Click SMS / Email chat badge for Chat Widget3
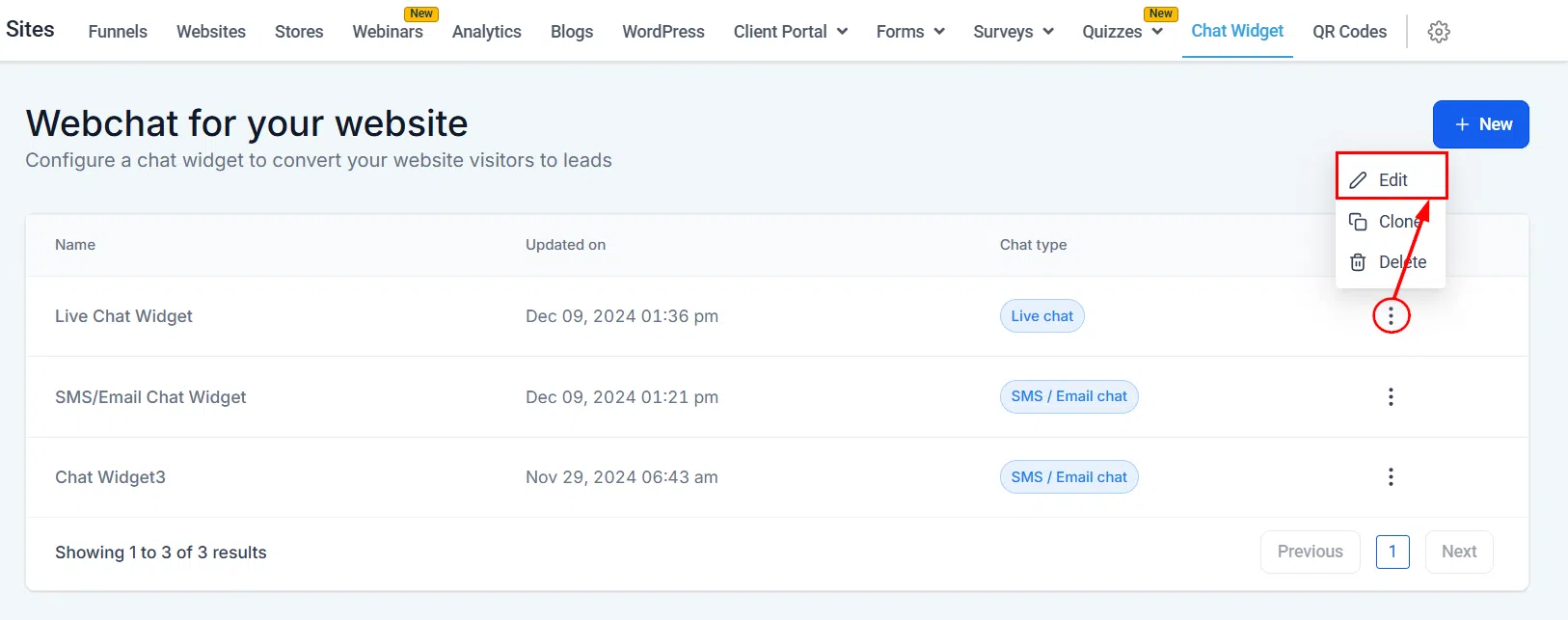 [x=1069, y=477]
